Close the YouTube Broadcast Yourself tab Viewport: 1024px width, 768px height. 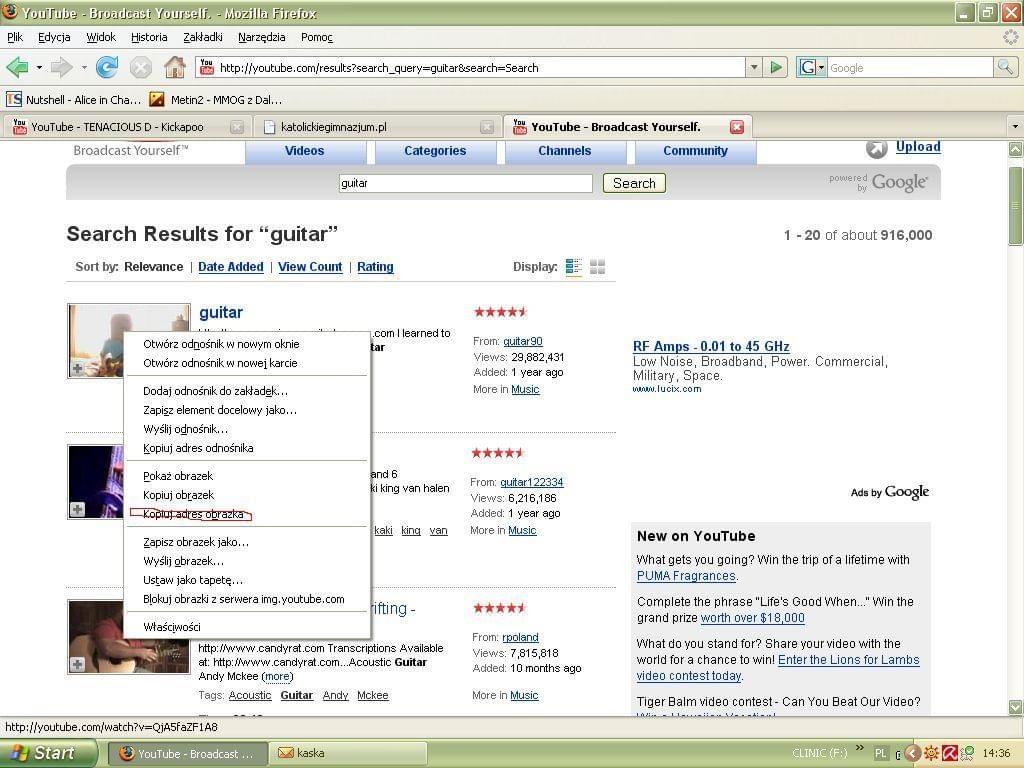(737, 127)
